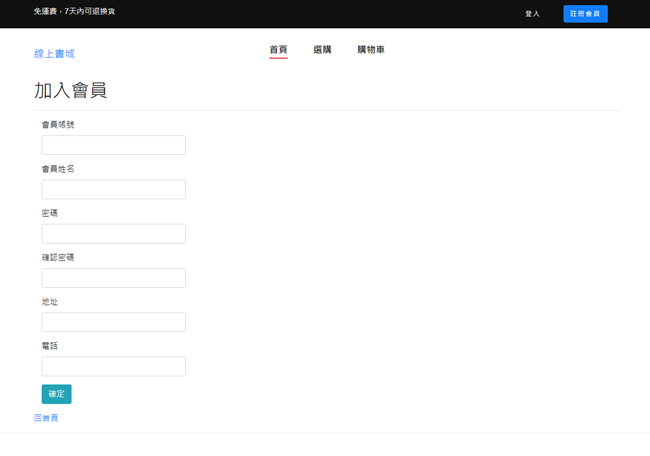Image resolution: width=650 pixels, height=456 pixels.
Task: Open the 選購 nav item
Action: [322, 50]
